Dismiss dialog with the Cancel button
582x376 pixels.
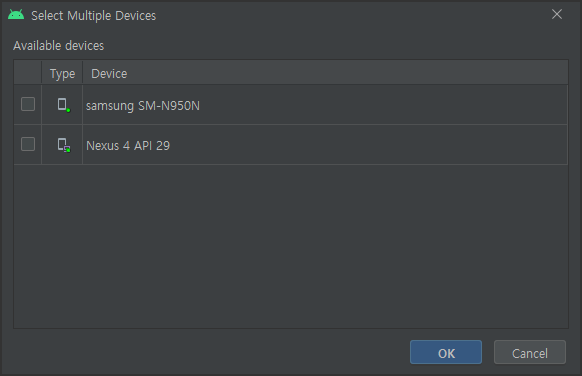coord(530,352)
